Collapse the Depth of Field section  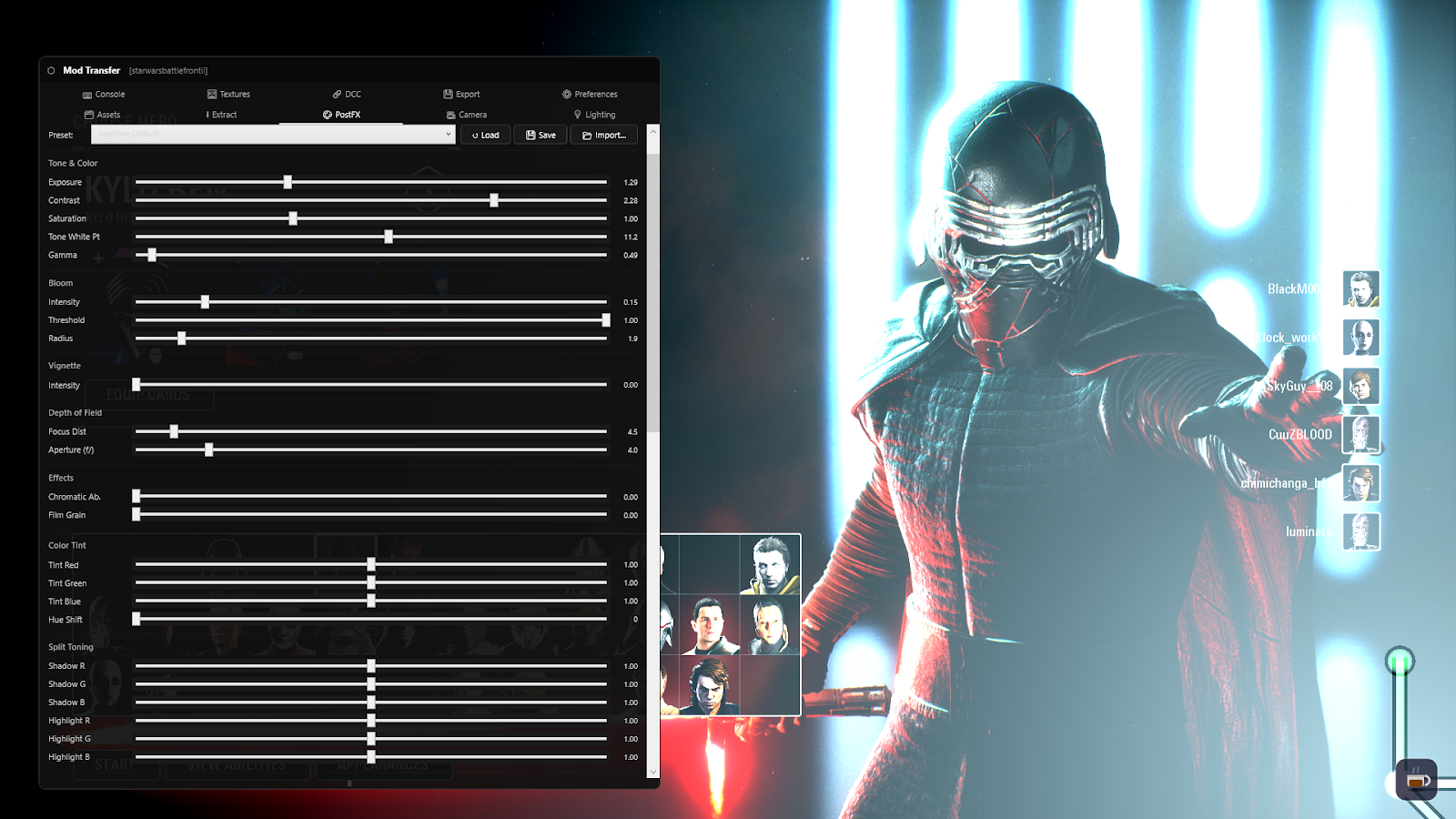(76, 412)
